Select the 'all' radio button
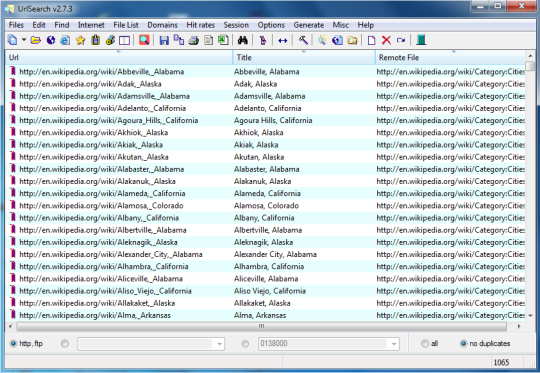This screenshot has width=540, height=373. tap(425, 343)
